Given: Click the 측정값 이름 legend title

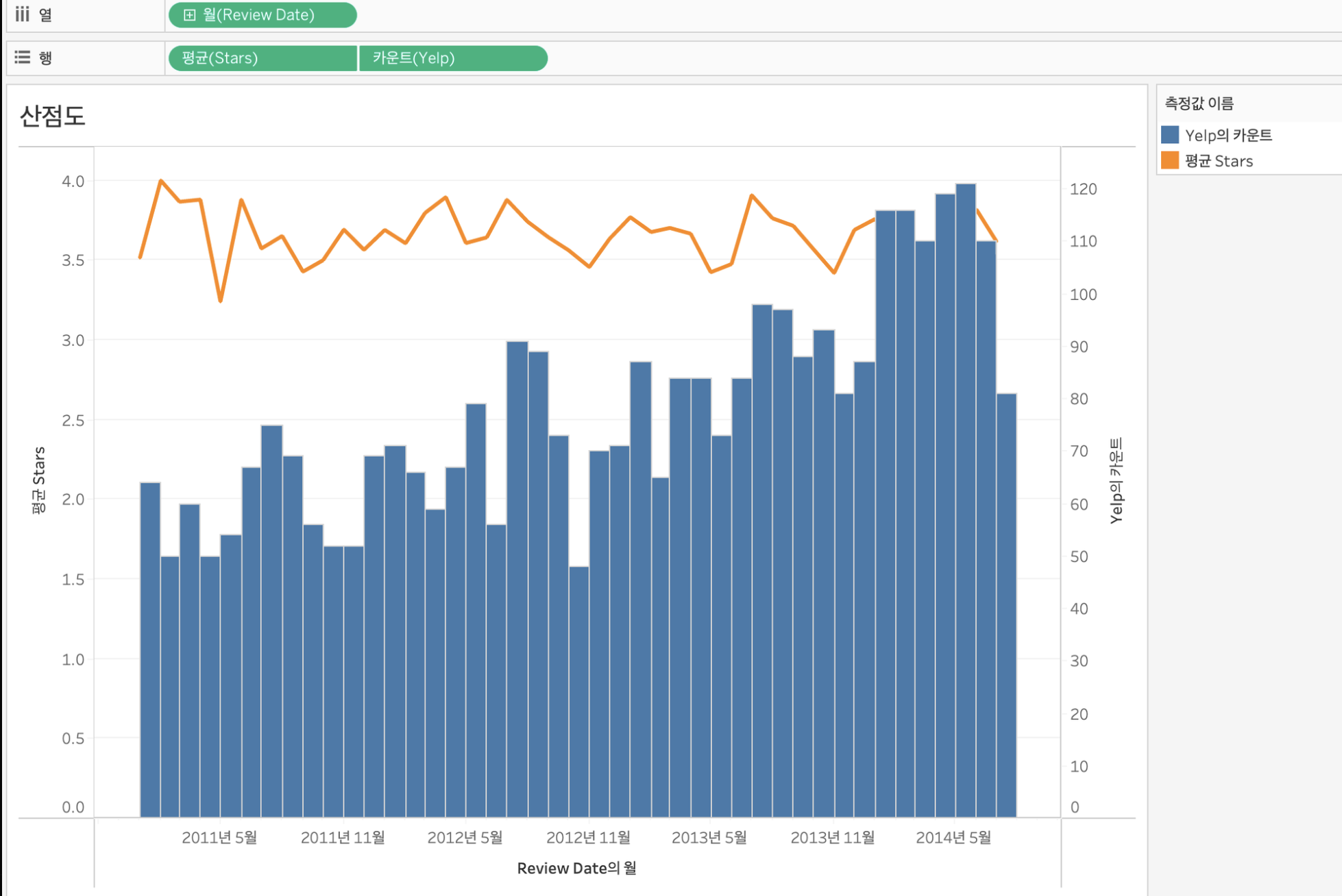Looking at the screenshot, I should pyautogui.click(x=1199, y=103).
